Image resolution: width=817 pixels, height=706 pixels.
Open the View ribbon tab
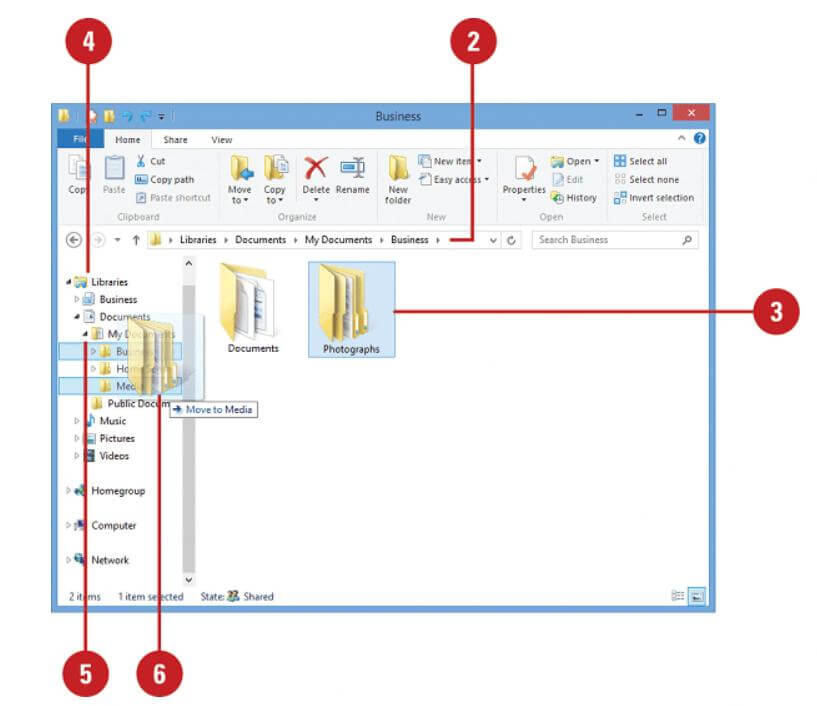220,139
